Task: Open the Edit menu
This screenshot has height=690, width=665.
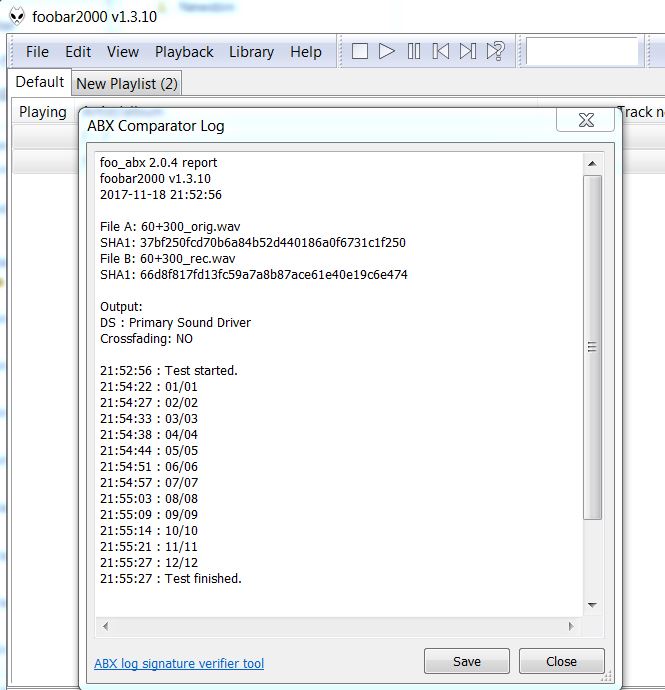Action: [78, 52]
